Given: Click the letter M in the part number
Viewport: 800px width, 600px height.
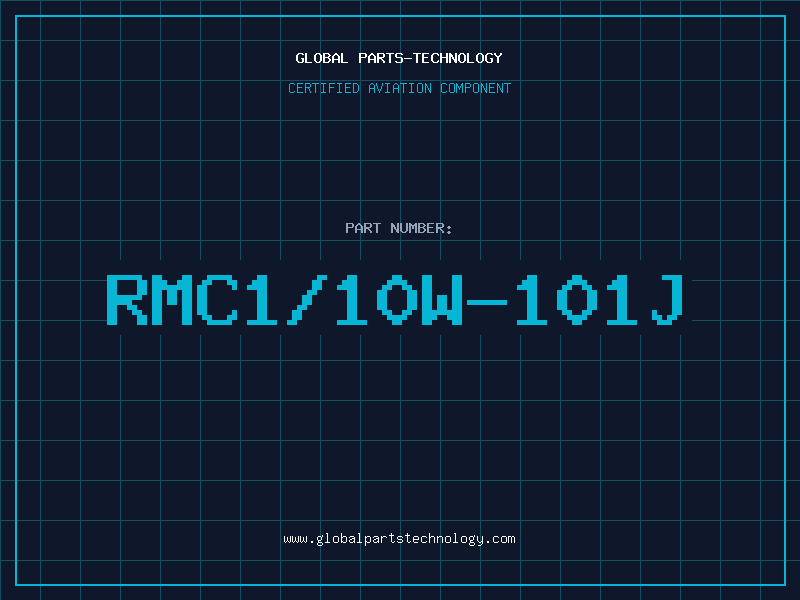Looking at the screenshot, I should click(172, 300).
